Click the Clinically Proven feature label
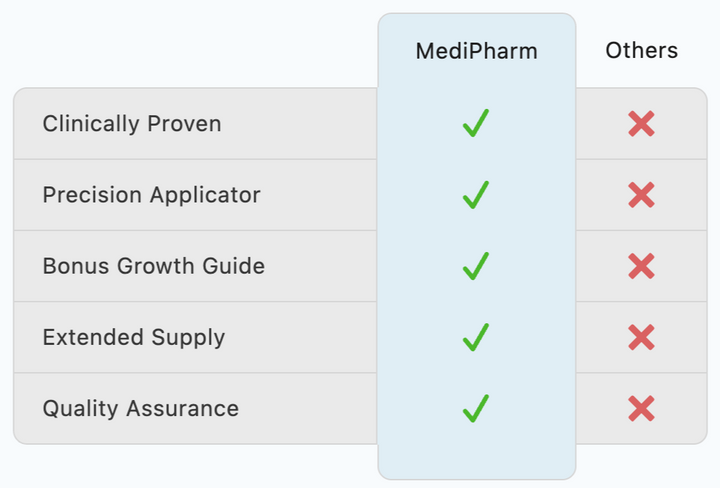This screenshot has height=488, width=720. pyautogui.click(x=132, y=124)
